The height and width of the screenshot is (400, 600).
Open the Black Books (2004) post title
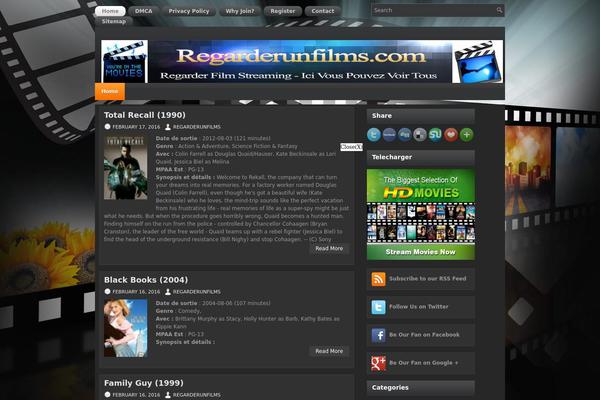pyautogui.click(x=146, y=280)
